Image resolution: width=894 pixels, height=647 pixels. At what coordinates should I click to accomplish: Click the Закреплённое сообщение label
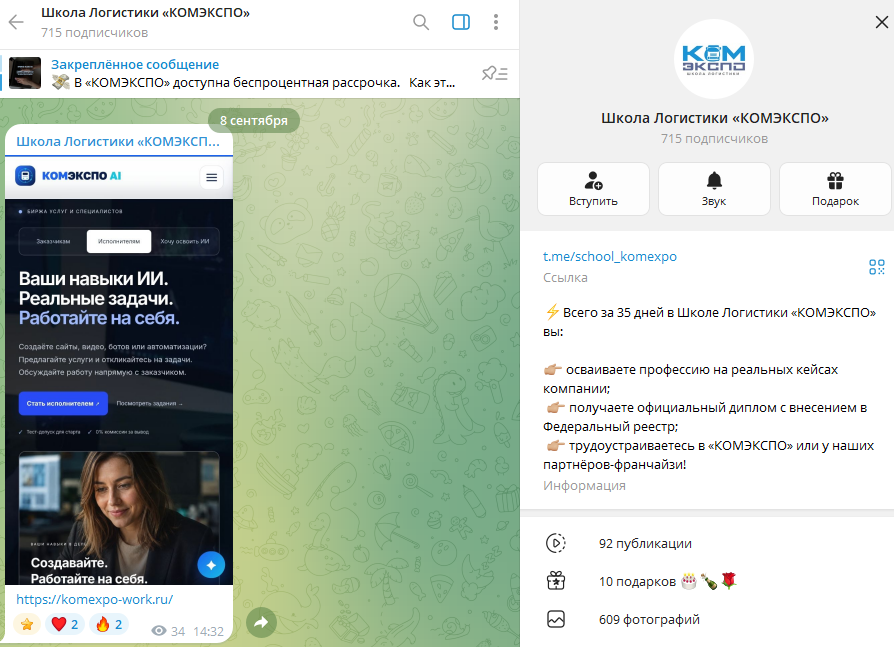pos(135,64)
